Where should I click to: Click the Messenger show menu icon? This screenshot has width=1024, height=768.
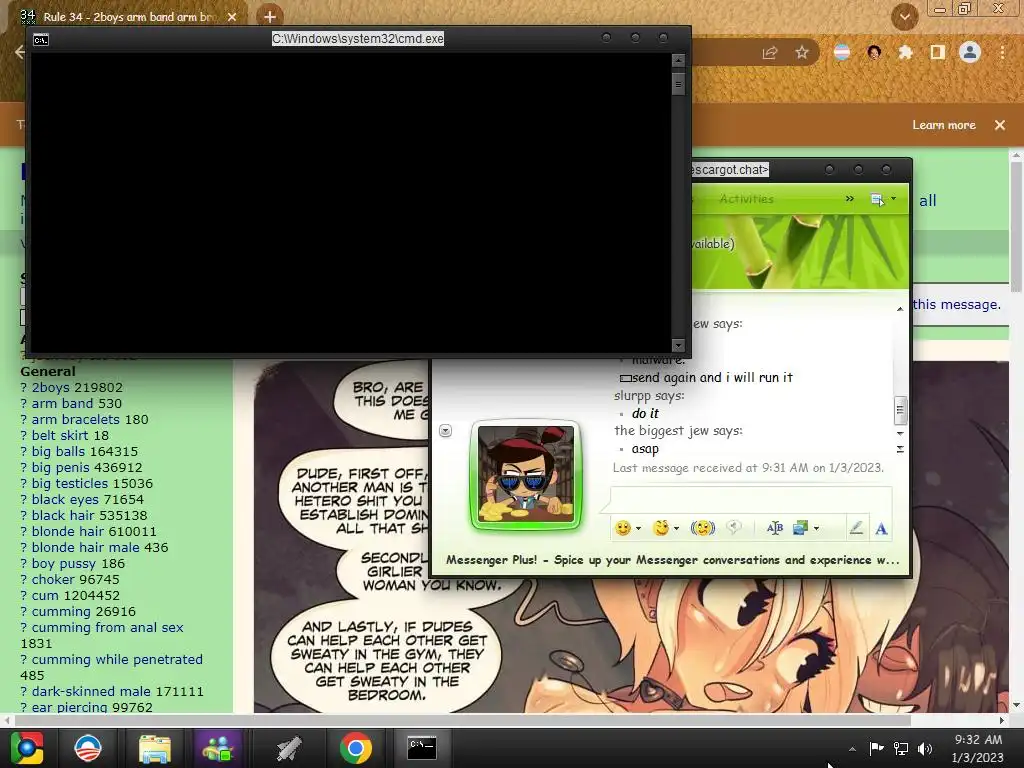877,199
